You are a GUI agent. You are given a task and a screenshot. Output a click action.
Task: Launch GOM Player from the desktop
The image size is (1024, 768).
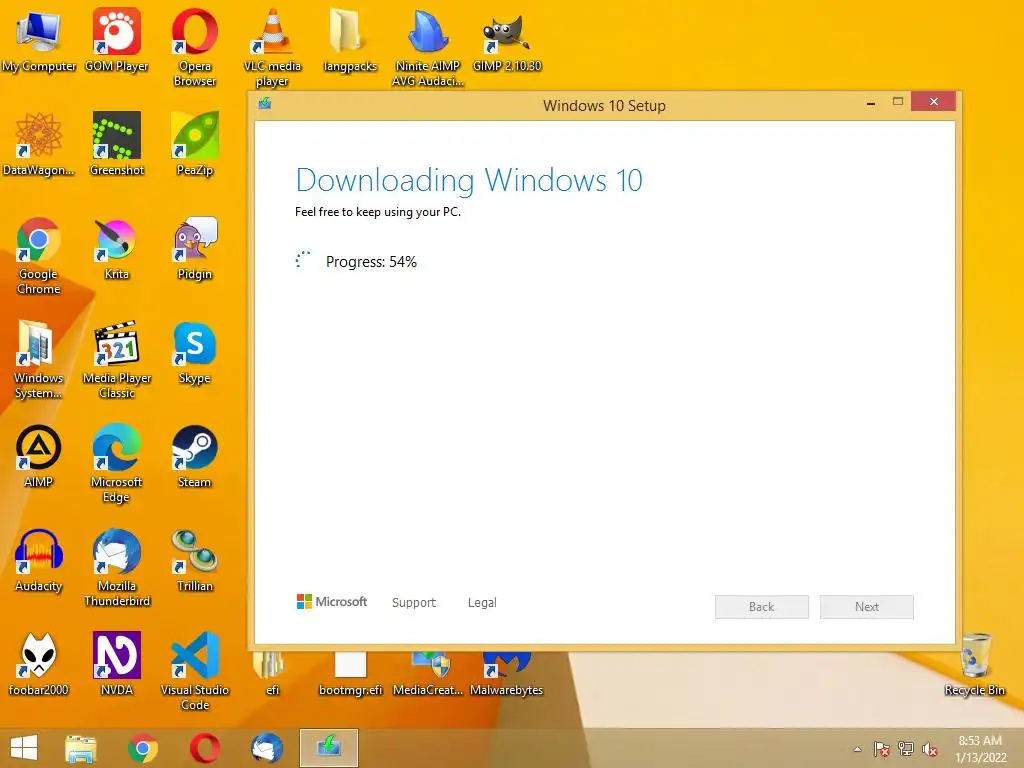(x=116, y=40)
